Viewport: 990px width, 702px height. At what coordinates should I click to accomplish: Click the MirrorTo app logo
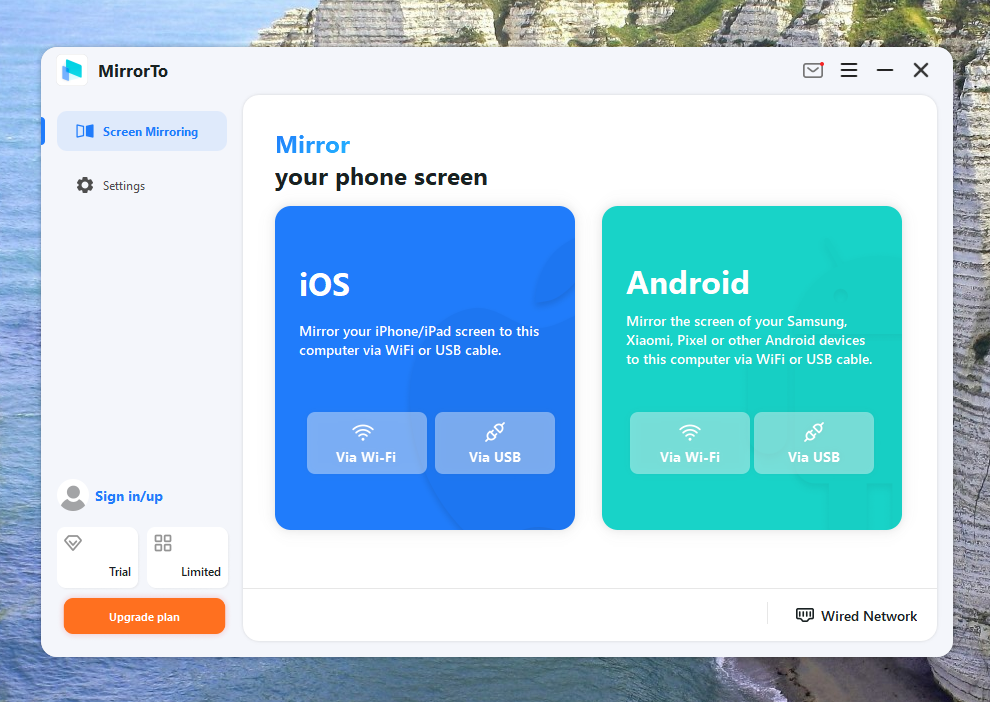click(x=72, y=70)
